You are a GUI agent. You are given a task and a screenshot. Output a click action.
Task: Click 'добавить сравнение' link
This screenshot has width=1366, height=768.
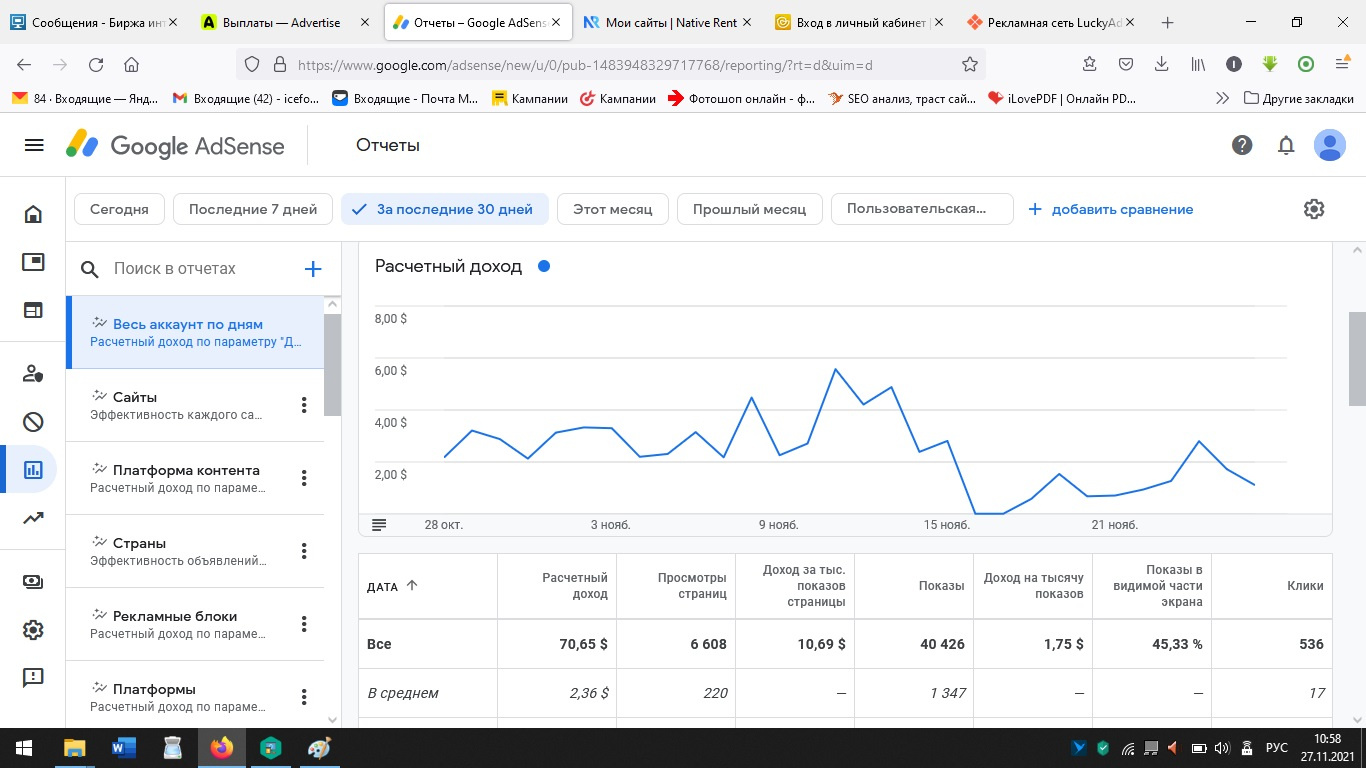tap(1111, 209)
